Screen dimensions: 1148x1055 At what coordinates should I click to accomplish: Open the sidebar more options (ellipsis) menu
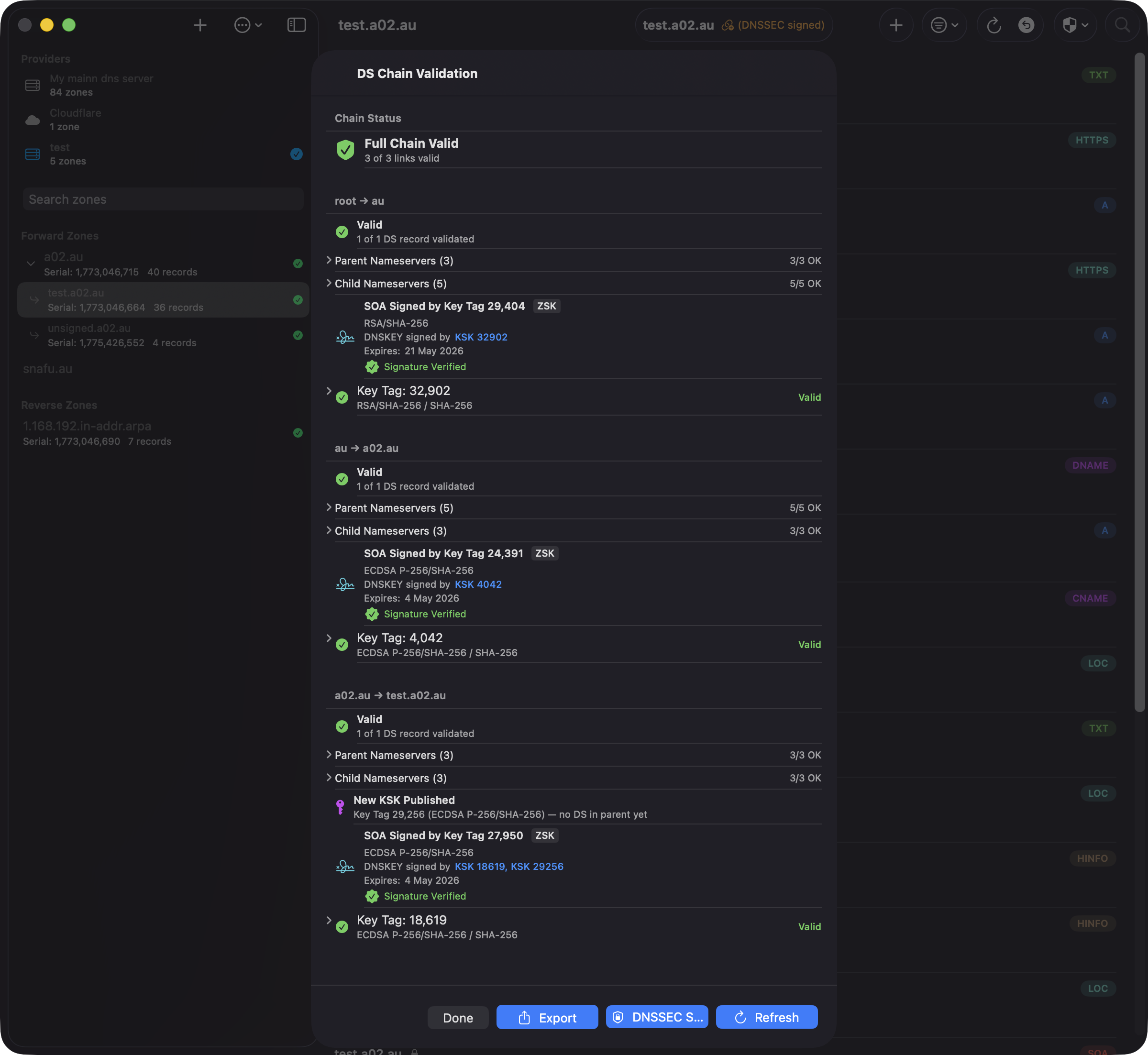(x=248, y=25)
